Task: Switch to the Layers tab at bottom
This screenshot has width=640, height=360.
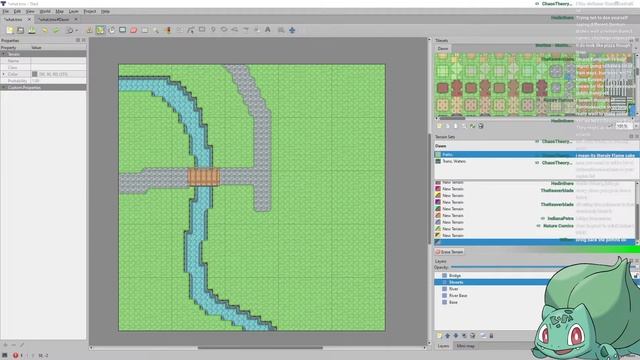Action: click(443, 346)
